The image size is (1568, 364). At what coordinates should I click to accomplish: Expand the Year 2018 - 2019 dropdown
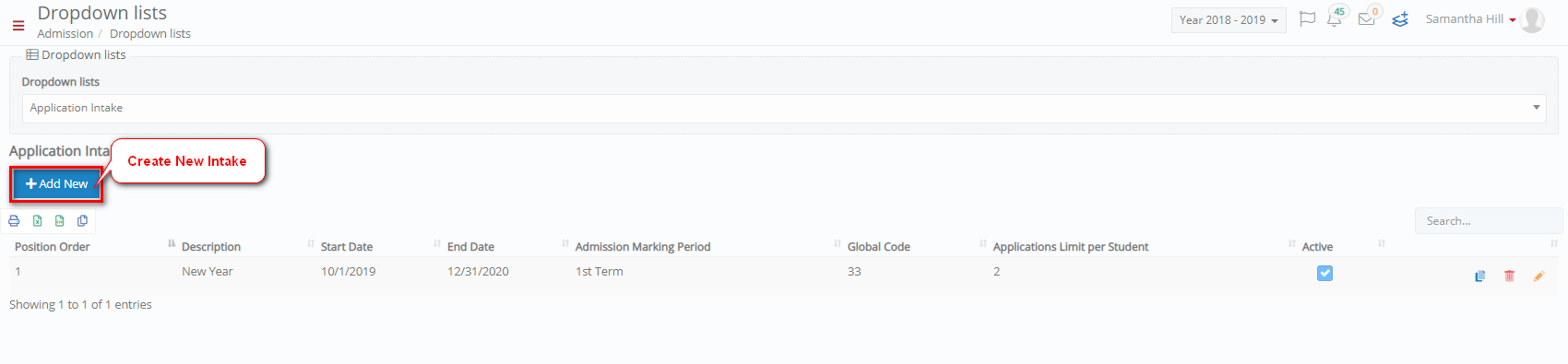point(1229,20)
